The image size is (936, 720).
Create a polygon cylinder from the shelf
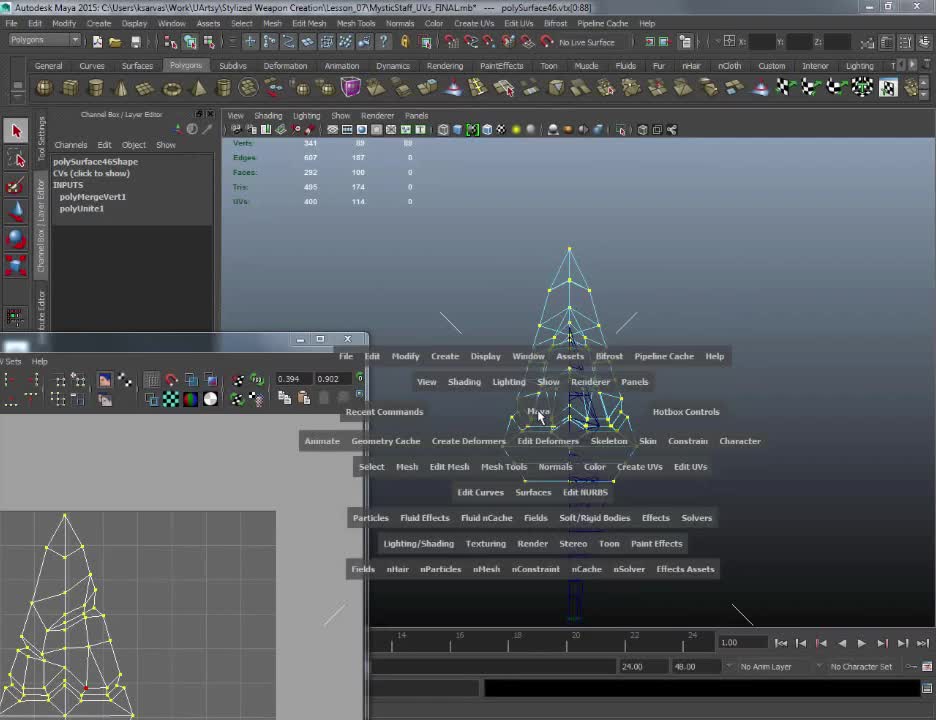coord(96,88)
